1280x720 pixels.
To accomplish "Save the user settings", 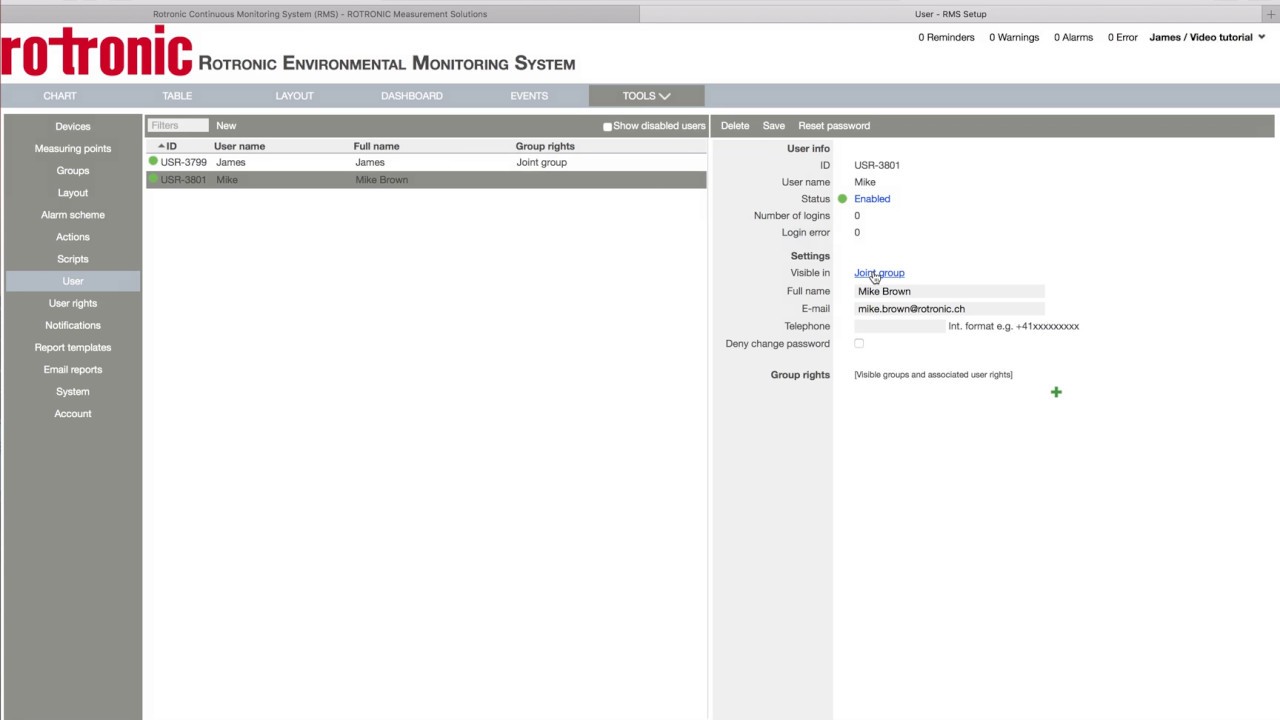I will pos(774,126).
